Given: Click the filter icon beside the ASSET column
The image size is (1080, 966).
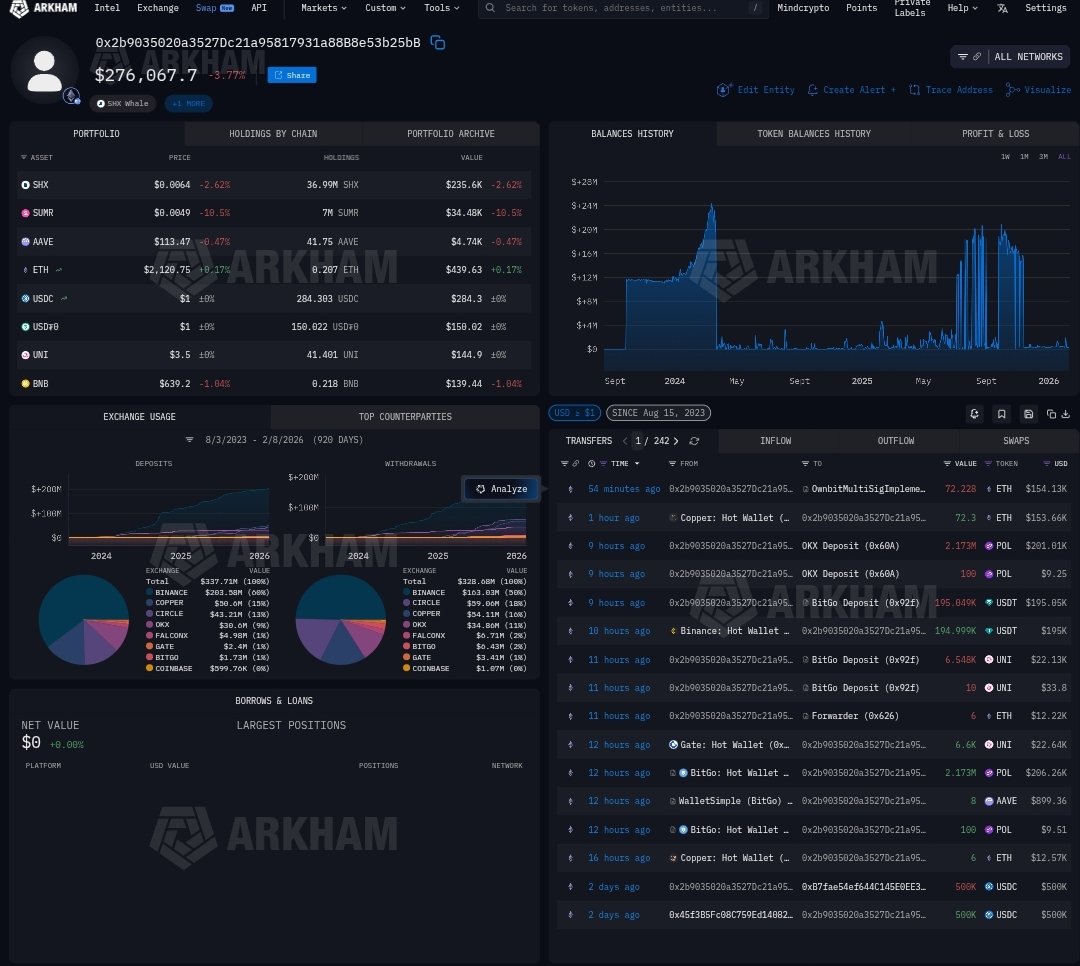Looking at the screenshot, I should 24,158.
